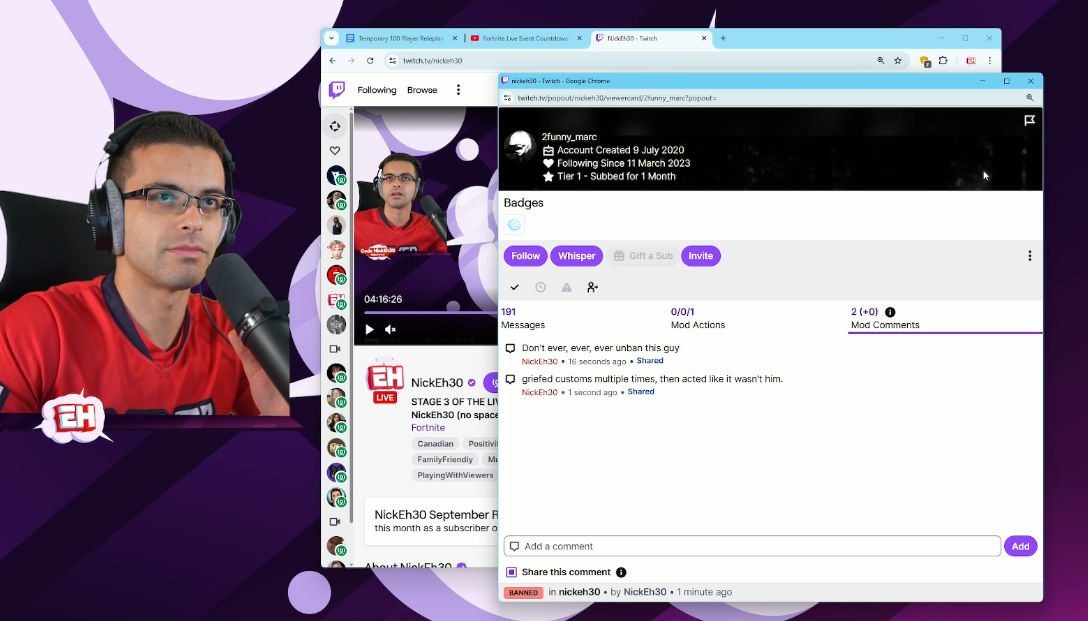This screenshot has width=1088, height=621.
Task: Click the timeout clock icon
Action: coord(541,287)
